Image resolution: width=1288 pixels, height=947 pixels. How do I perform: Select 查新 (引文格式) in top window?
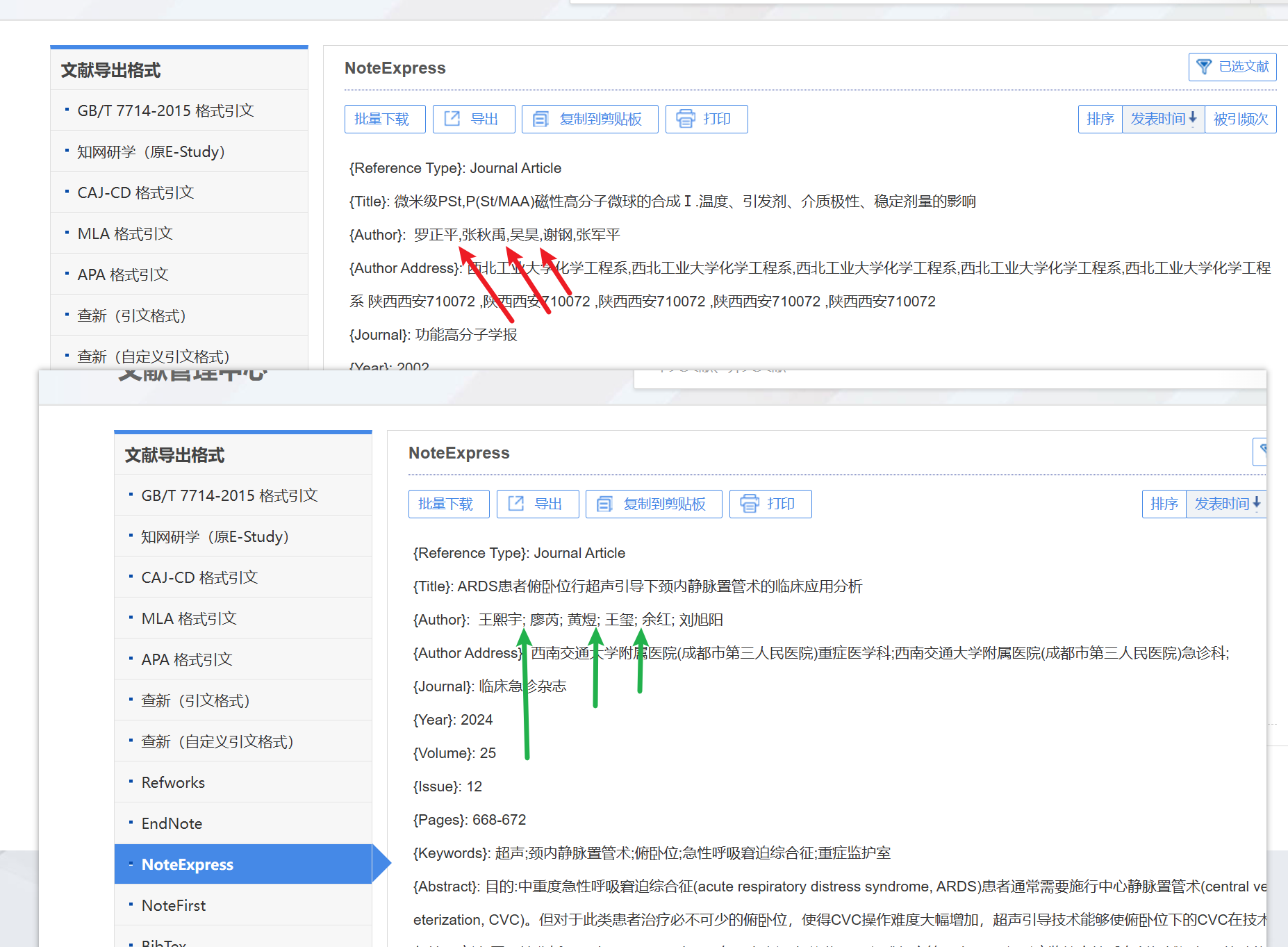(x=179, y=315)
